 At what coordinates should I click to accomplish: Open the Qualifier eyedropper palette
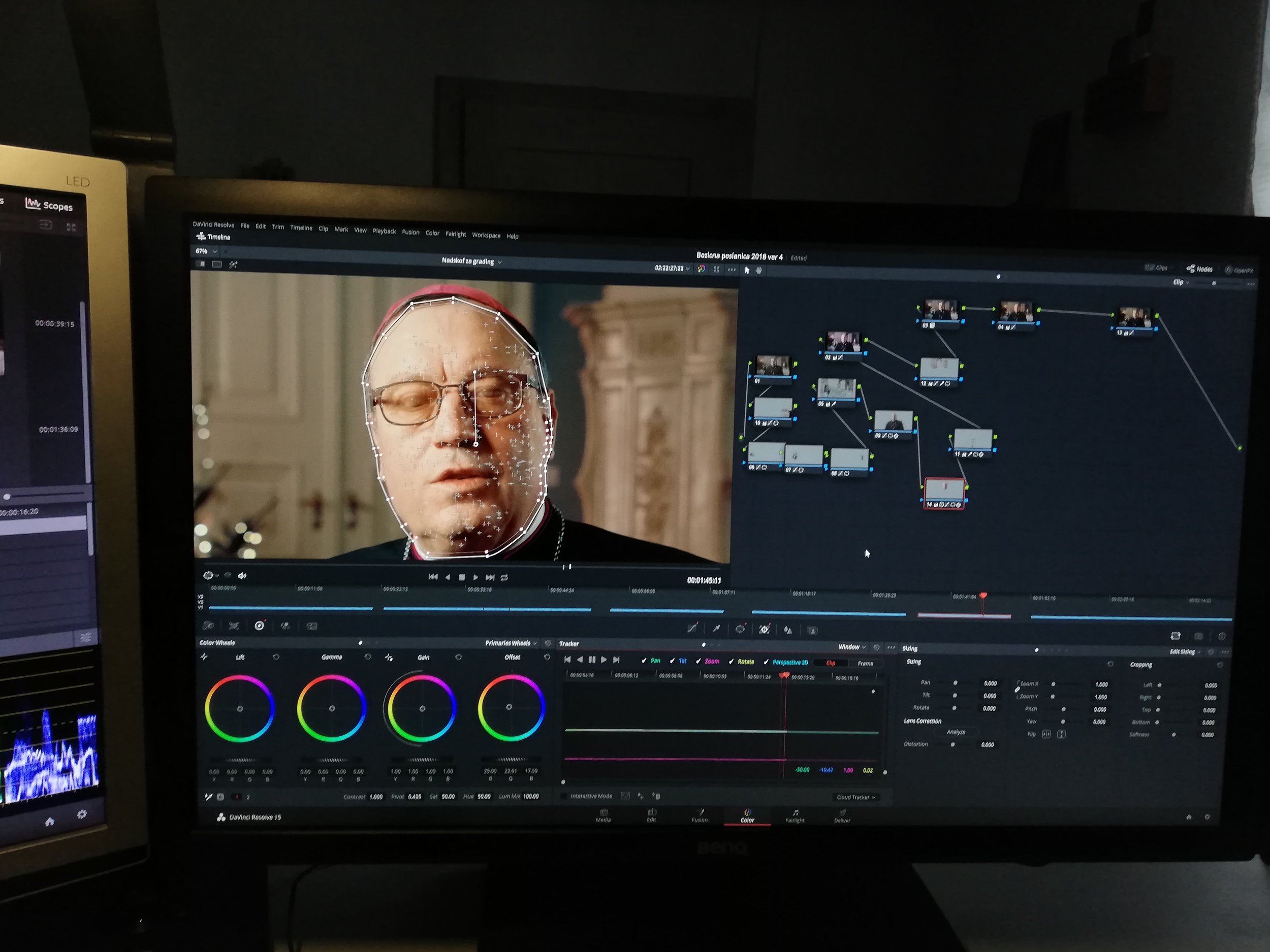(716, 629)
